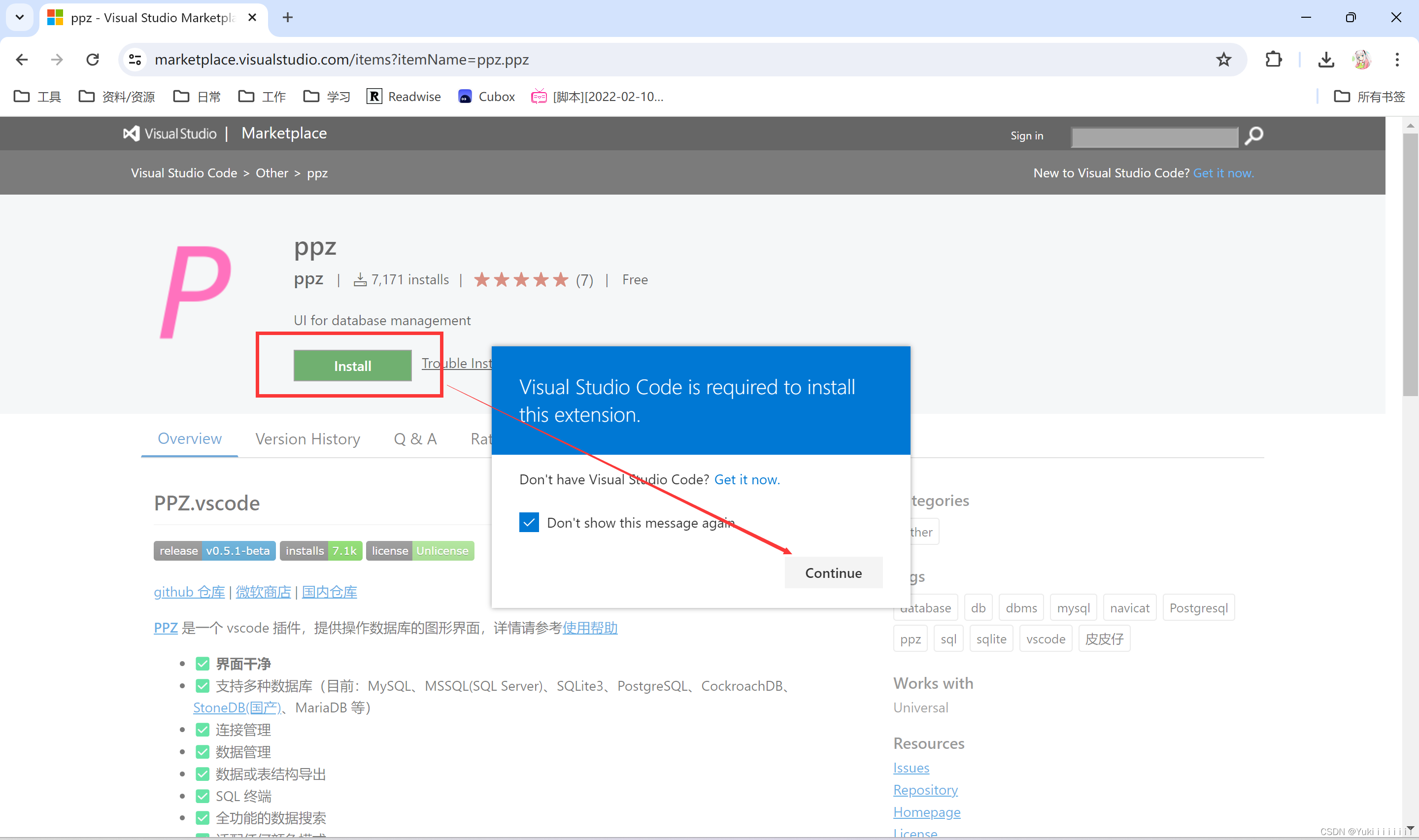Click the license Unlicense badge

tap(420, 551)
